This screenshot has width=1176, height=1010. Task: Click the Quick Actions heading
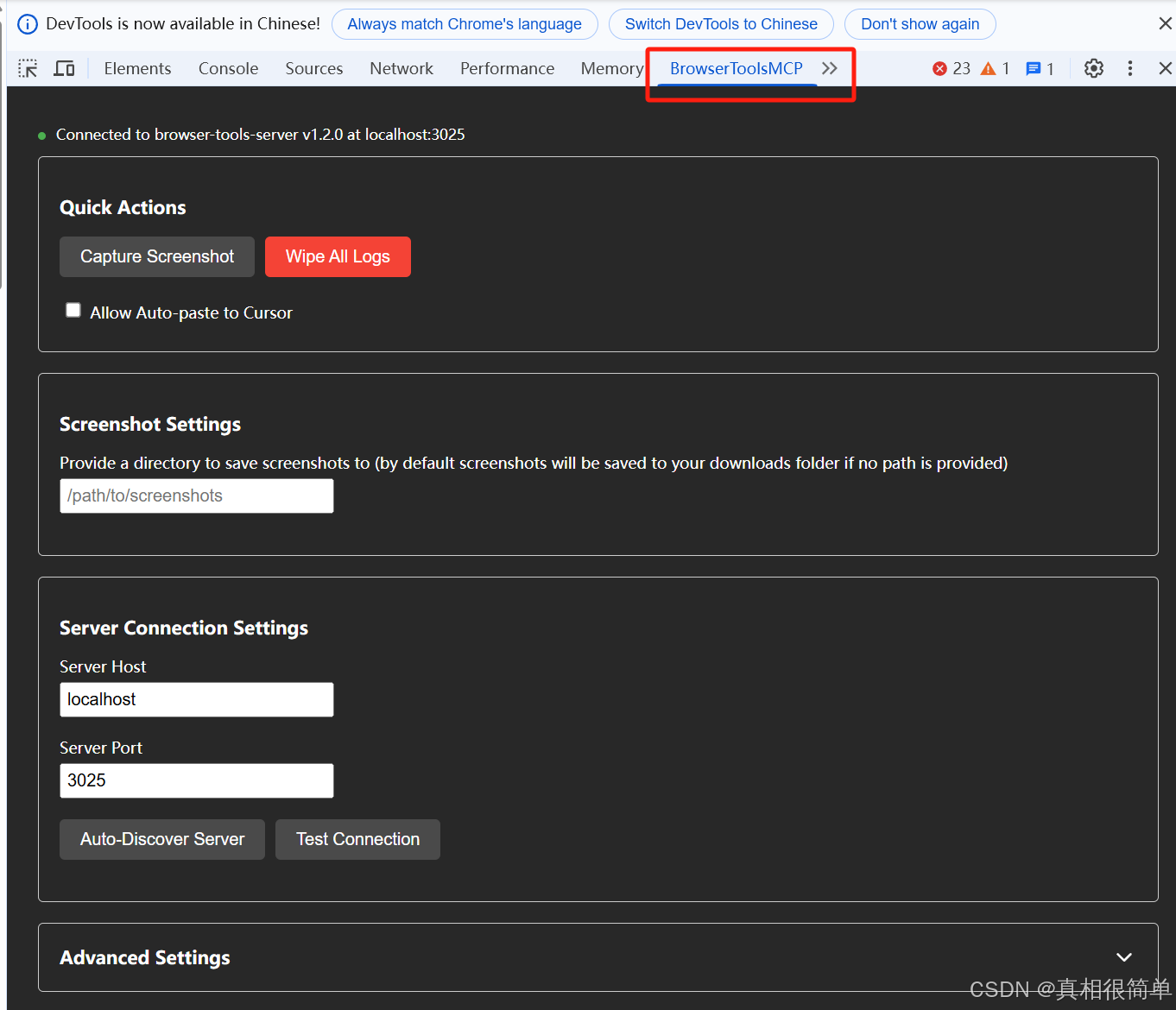123,207
